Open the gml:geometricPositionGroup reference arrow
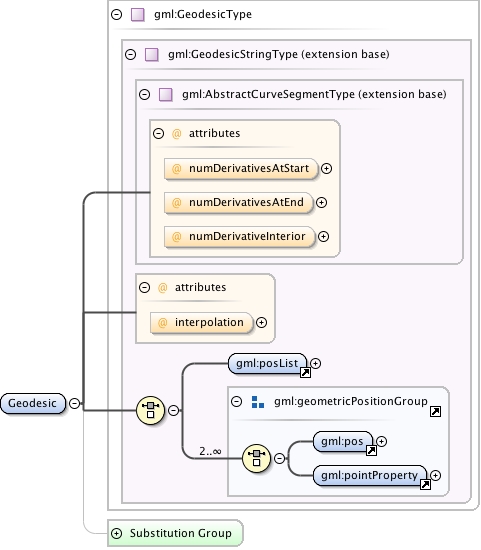Image resolution: width=481 pixels, height=550 pixels. [435, 411]
